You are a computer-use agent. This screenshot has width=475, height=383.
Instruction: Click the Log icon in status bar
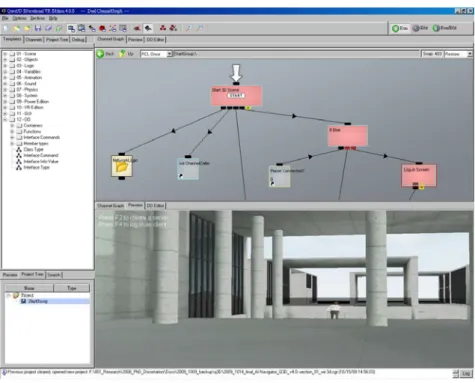point(466,374)
